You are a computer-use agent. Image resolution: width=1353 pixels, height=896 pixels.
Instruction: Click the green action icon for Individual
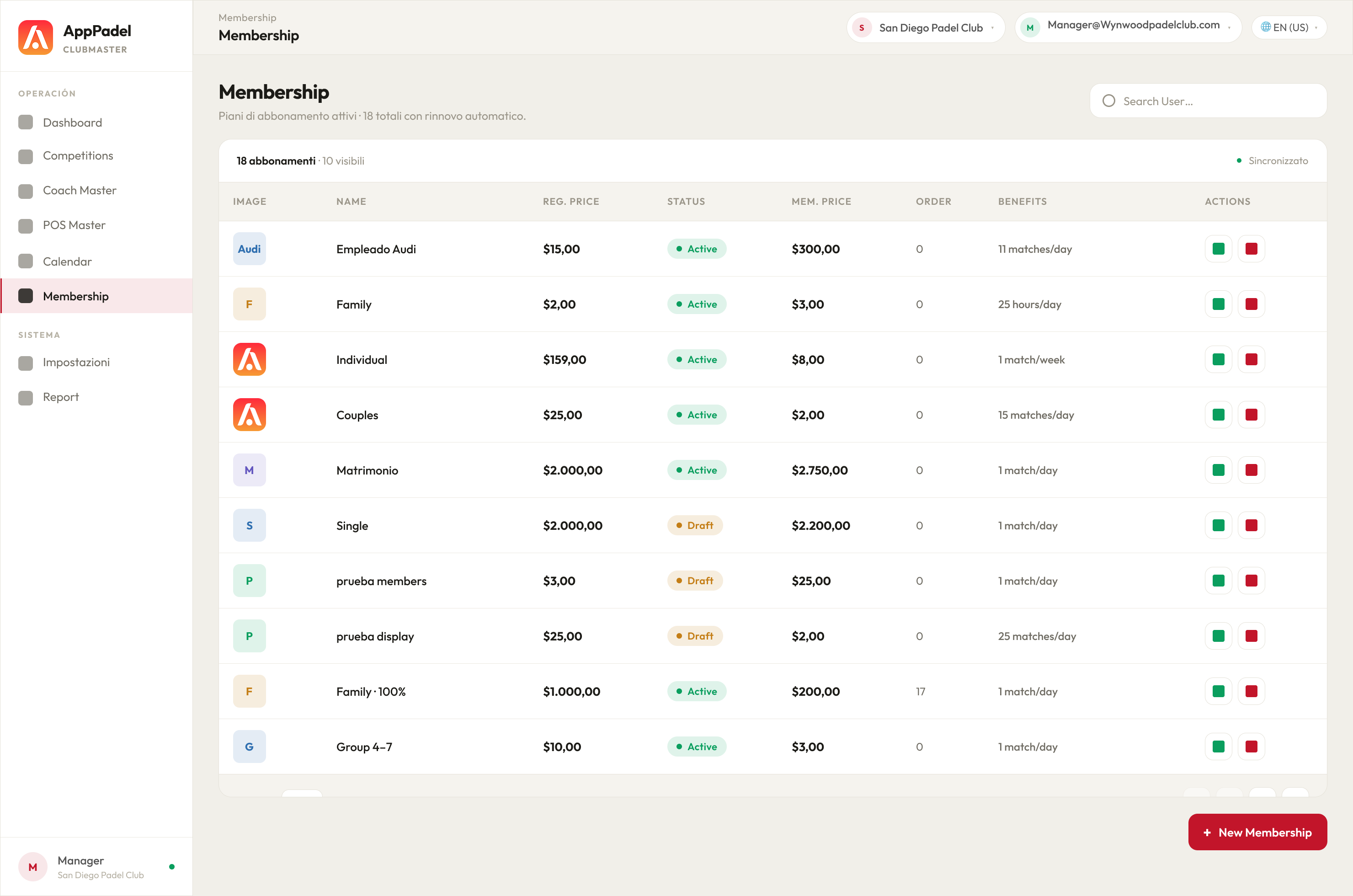[x=1218, y=359]
